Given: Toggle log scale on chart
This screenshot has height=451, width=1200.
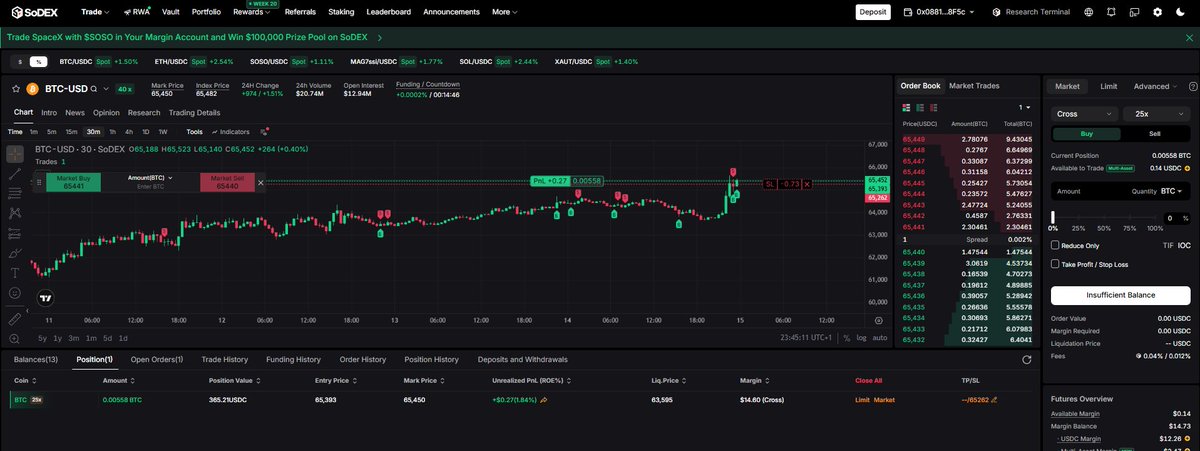Looking at the screenshot, I should 861,338.
